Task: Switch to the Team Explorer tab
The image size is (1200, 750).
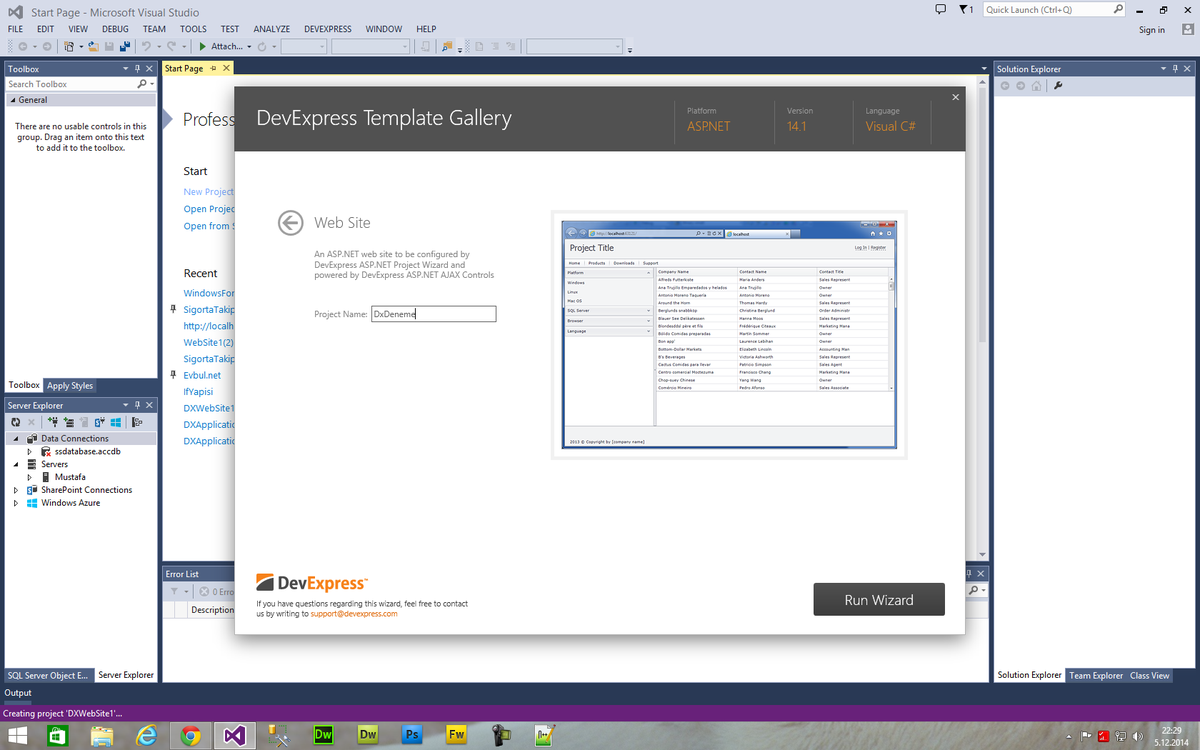Action: point(1096,675)
